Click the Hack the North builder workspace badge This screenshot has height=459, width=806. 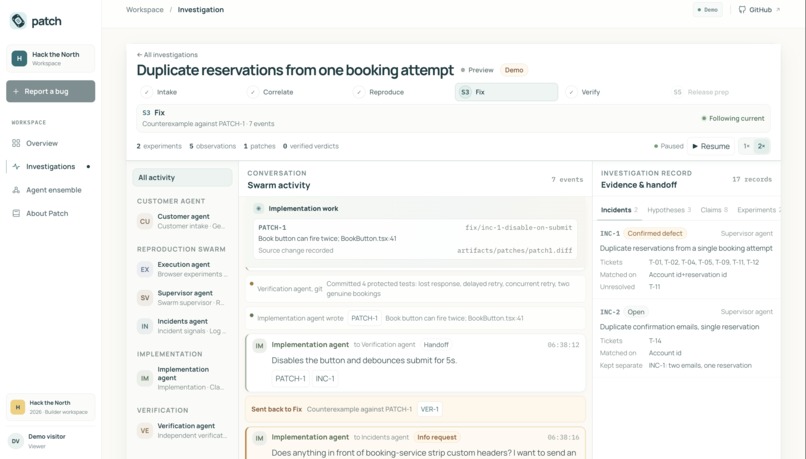50,407
